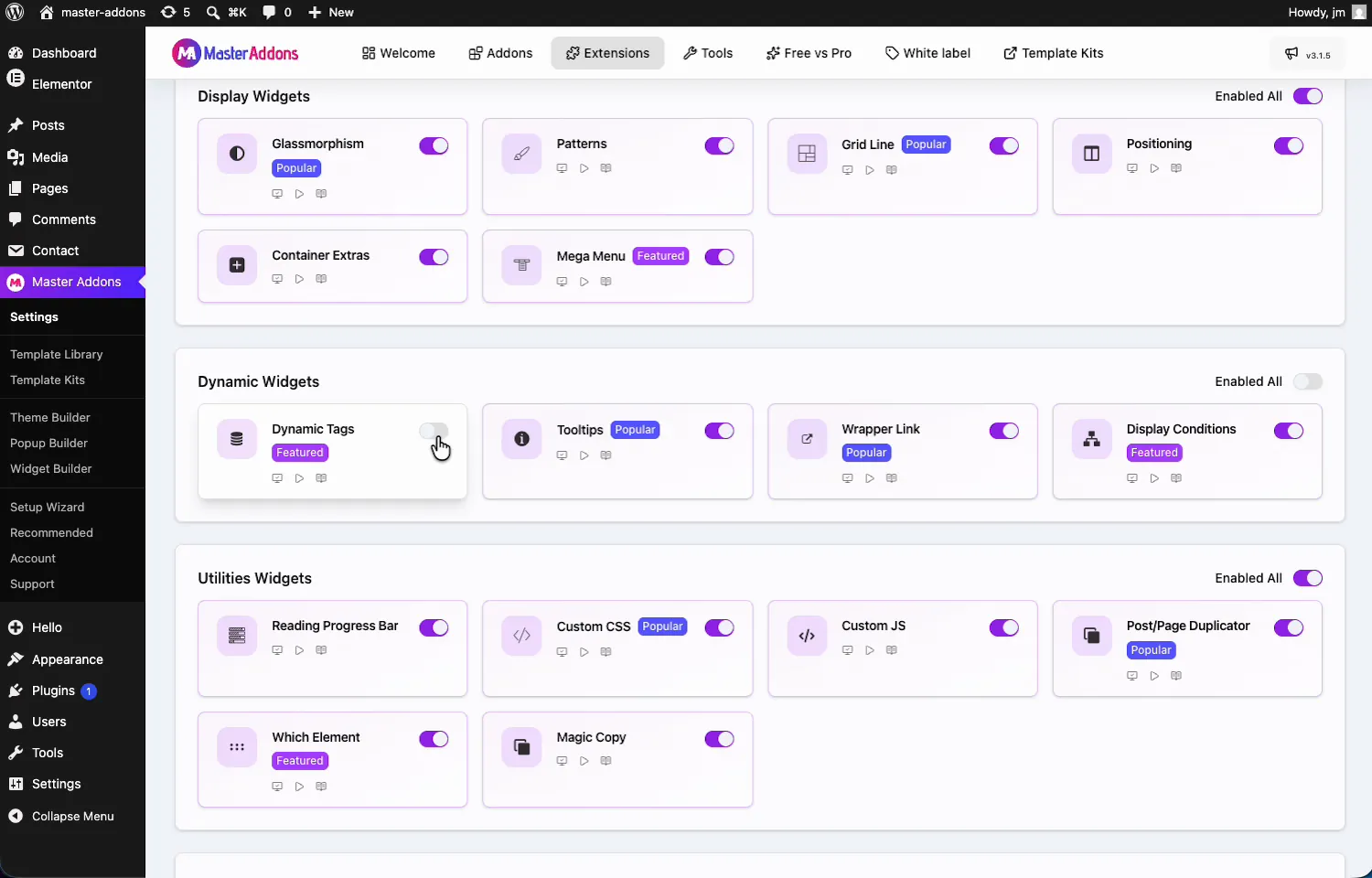This screenshot has height=878, width=1372.
Task: Click the WordPress logo in admin bar
Action: [16, 12]
